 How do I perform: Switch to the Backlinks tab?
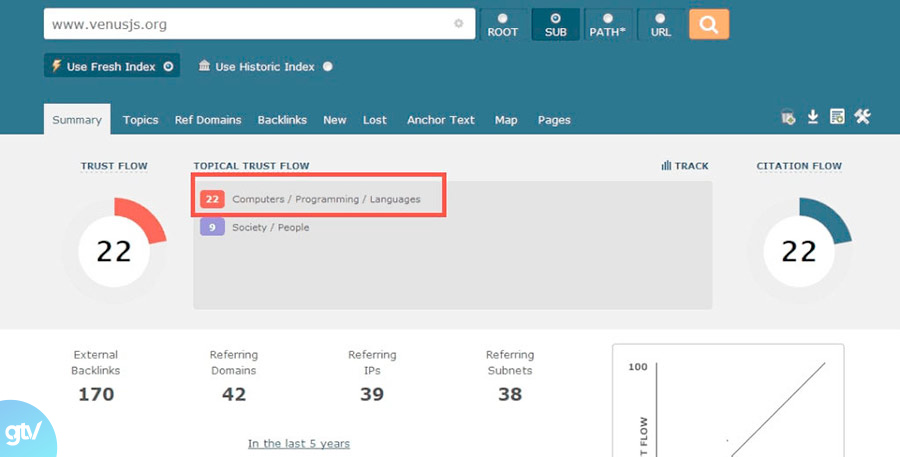[282, 120]
